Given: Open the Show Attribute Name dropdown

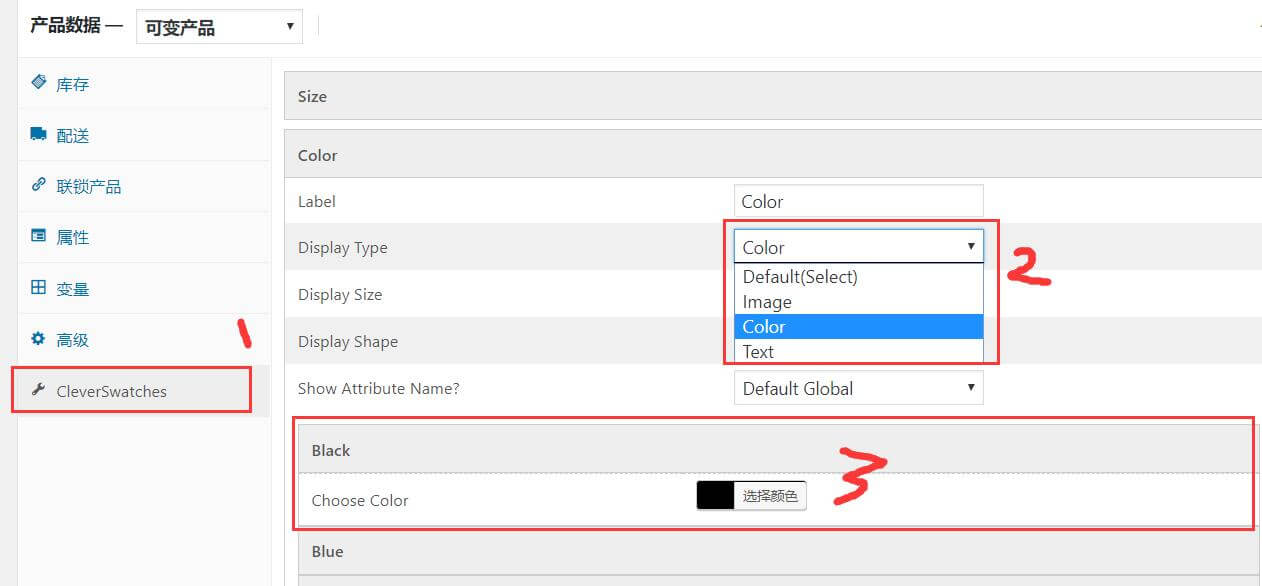Looking at the screenshot, I should (x=858, y=388).
